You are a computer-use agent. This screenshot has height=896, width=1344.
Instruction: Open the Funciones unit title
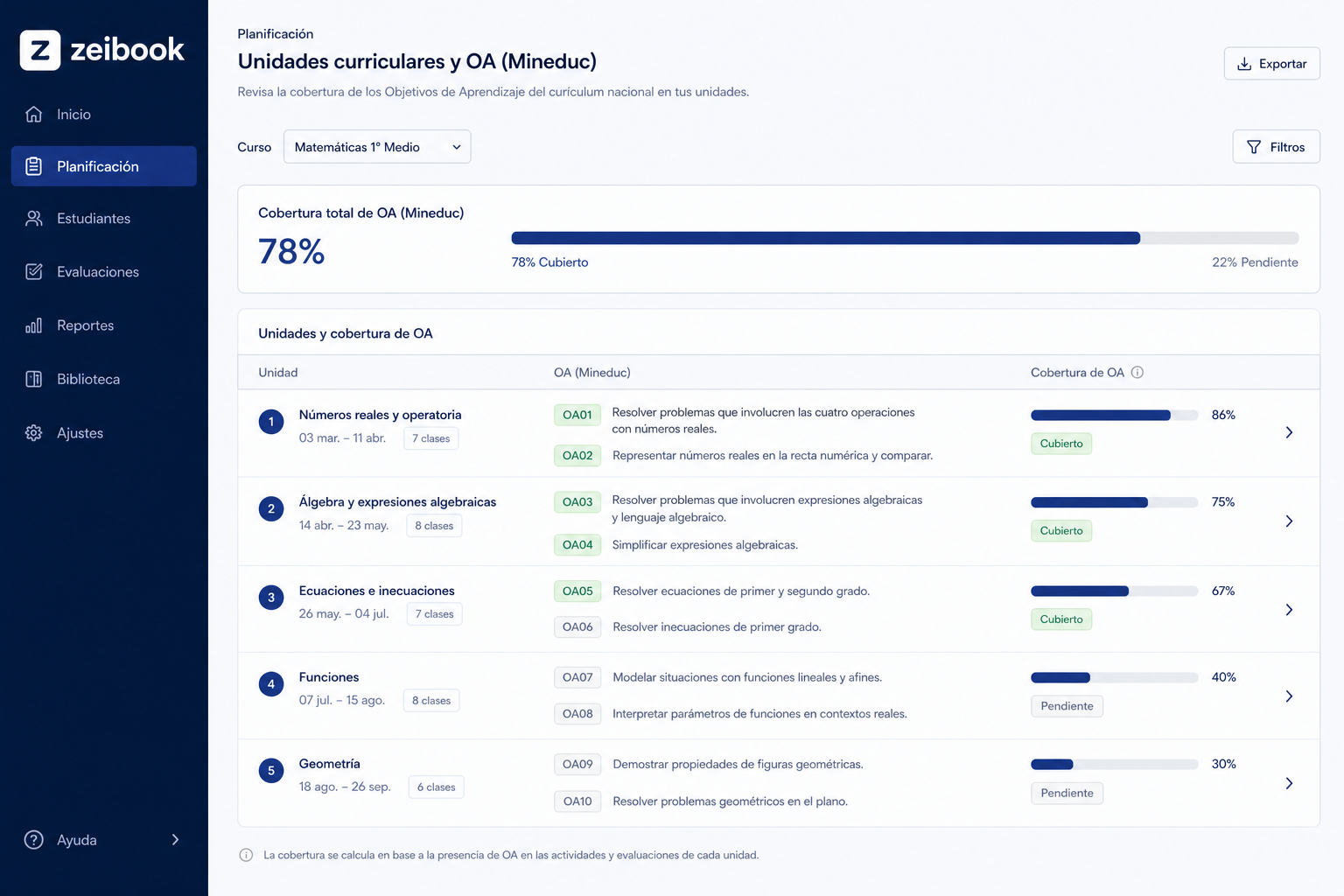pos(329,677)
